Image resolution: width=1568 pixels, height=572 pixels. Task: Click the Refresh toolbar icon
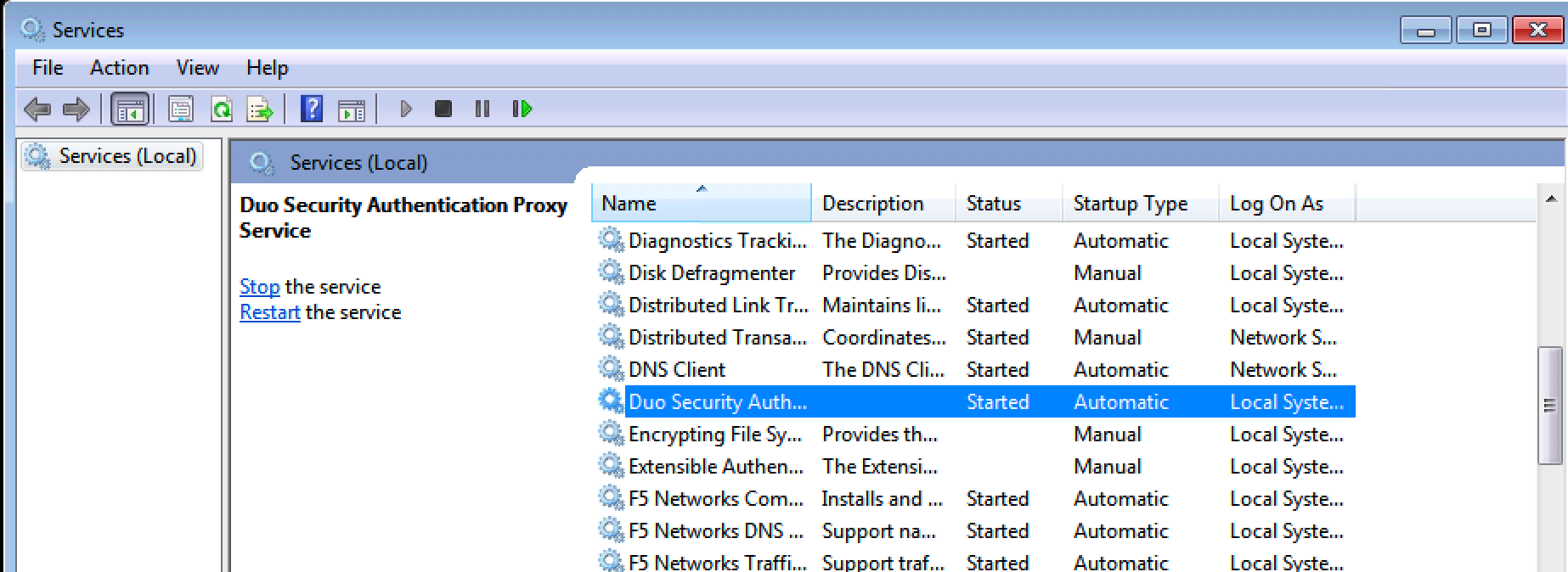point(221,109)
